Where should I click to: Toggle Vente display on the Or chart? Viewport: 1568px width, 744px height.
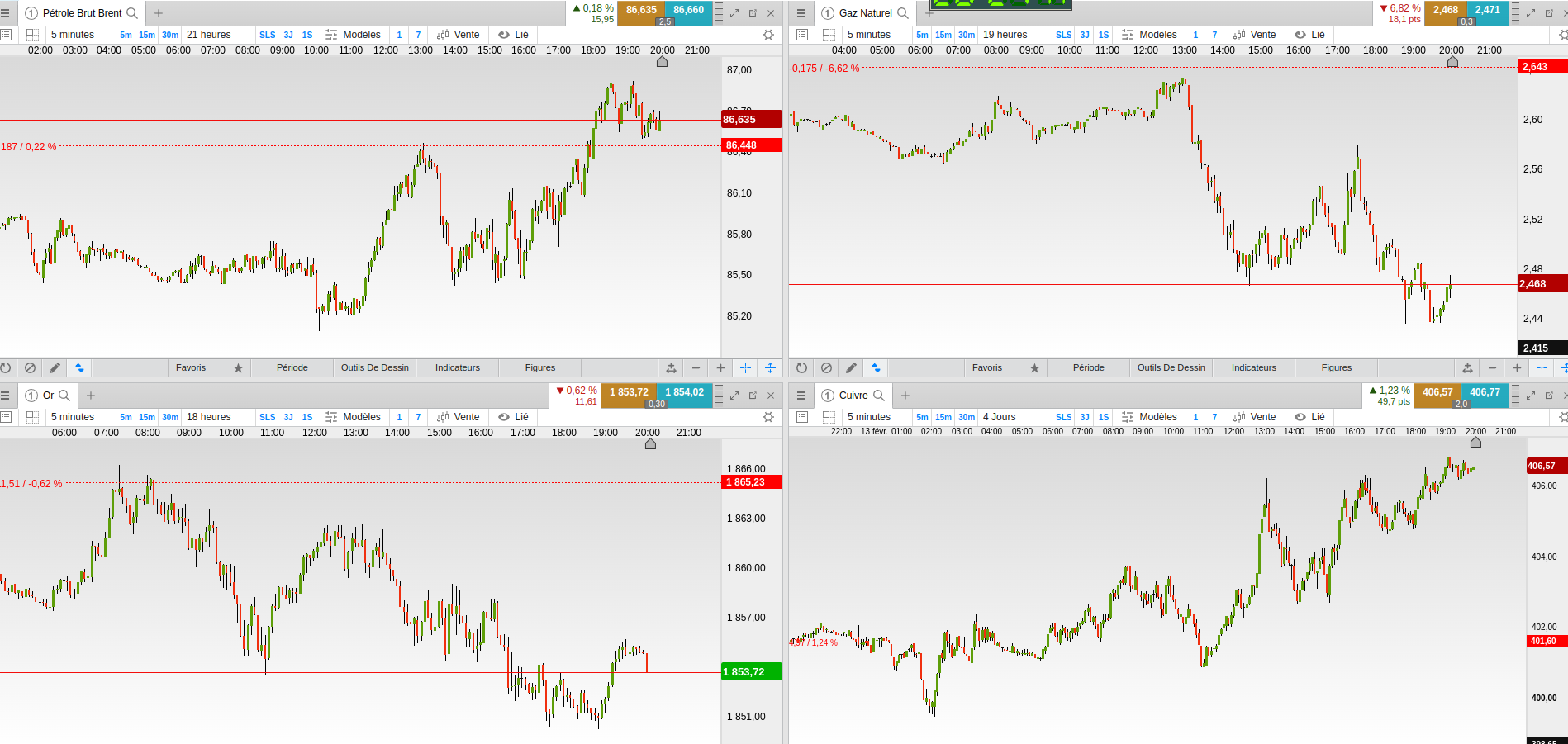click(x=459, y=417)
